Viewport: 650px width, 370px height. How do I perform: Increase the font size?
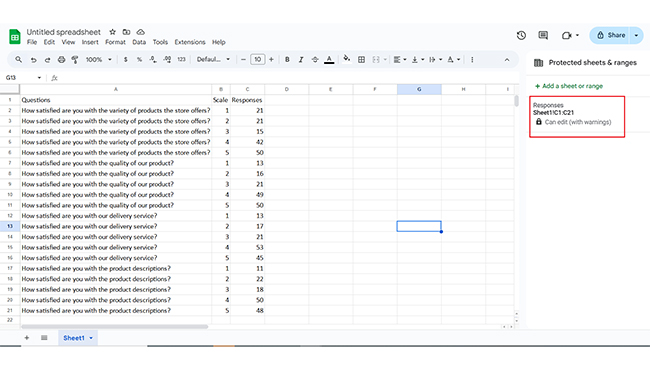tap(271, 60)
